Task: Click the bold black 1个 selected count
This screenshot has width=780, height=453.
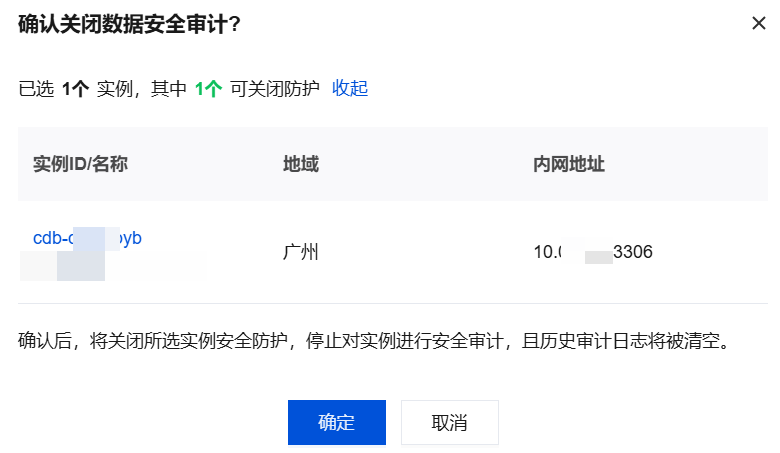Action: (x=75, y=89)
